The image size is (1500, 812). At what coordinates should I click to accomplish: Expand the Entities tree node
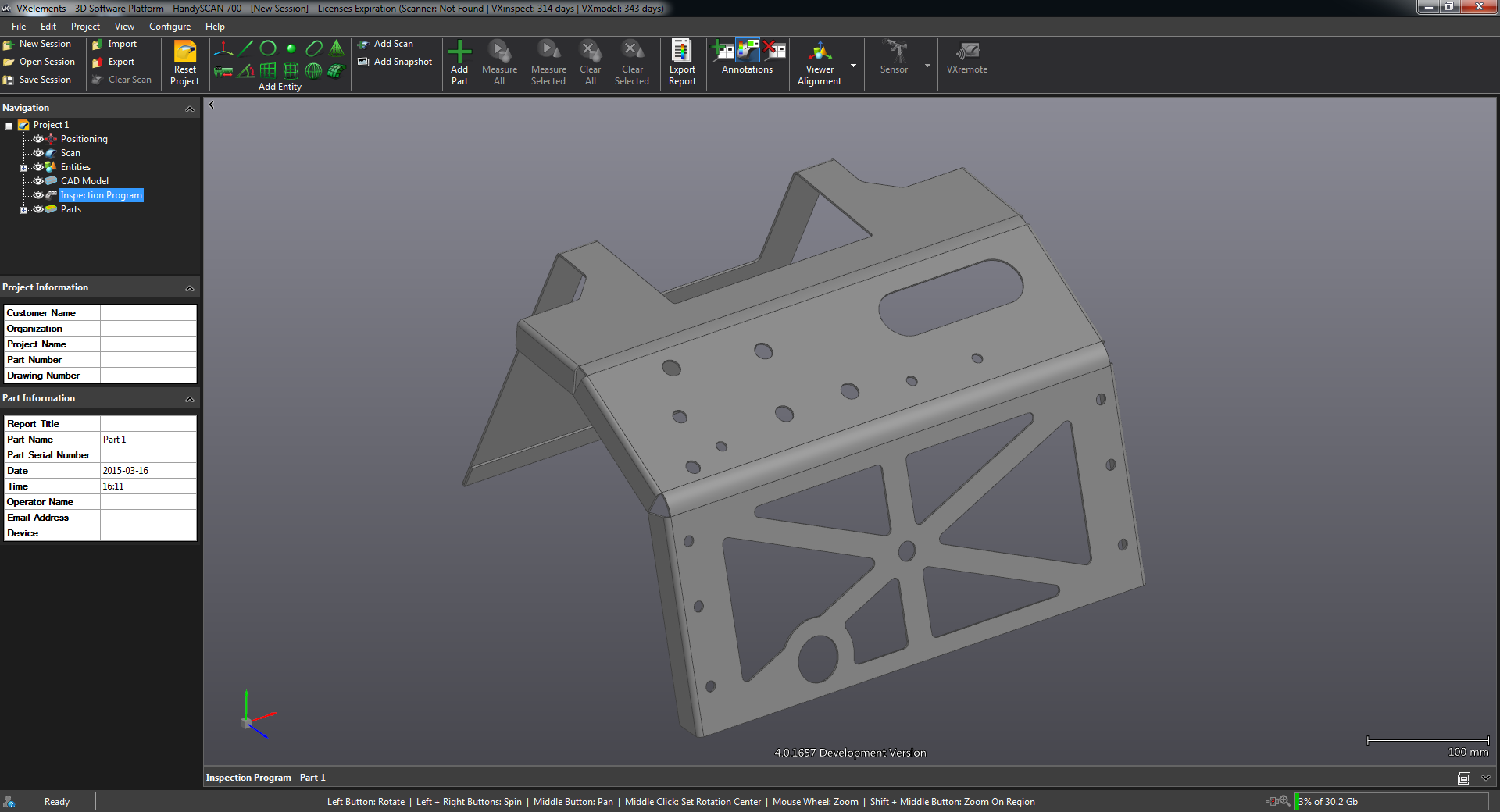tap(23, 168)
